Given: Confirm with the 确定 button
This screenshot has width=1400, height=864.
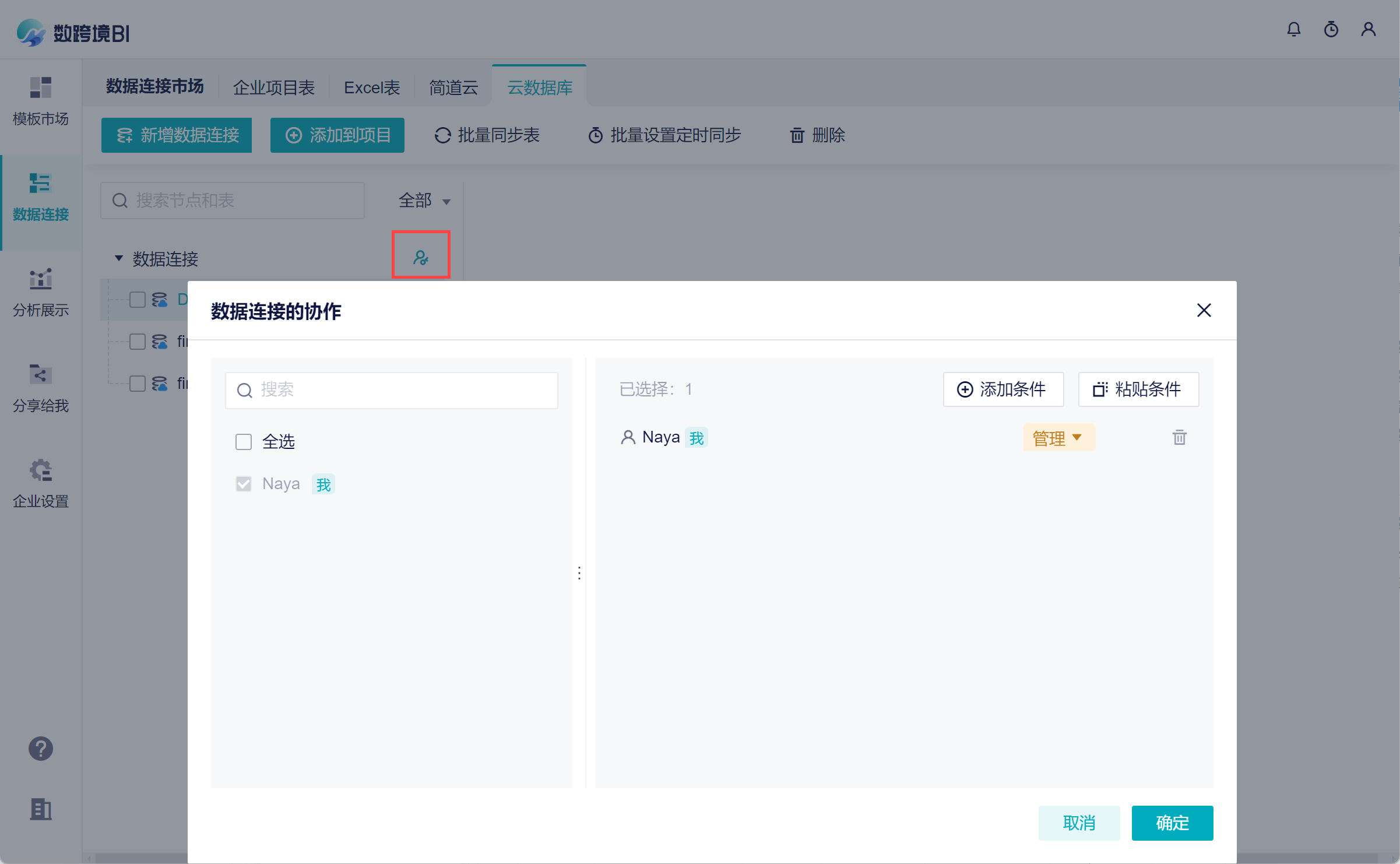Looking at the screenshot, I should tap(1172, 823).
